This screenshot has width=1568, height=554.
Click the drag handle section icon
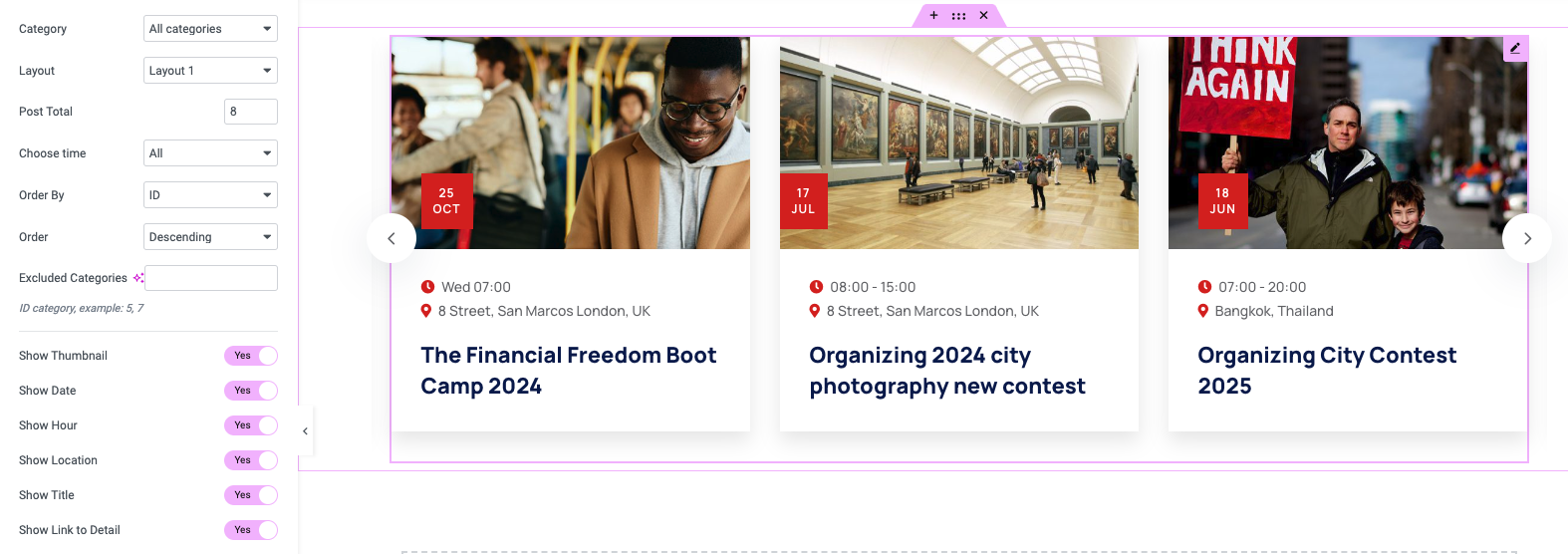tap(958, 16)
